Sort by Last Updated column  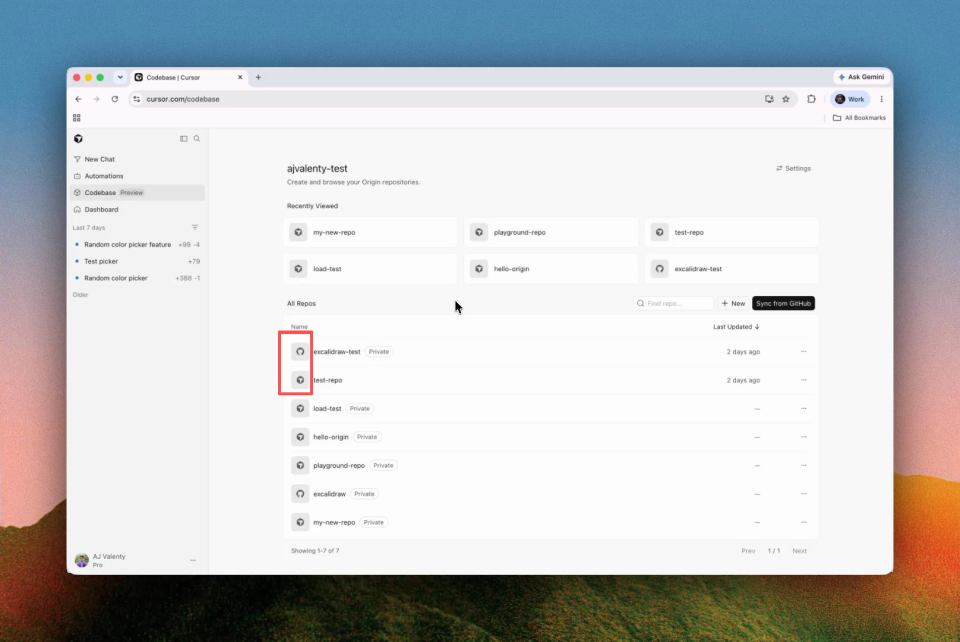coord(736,327)
